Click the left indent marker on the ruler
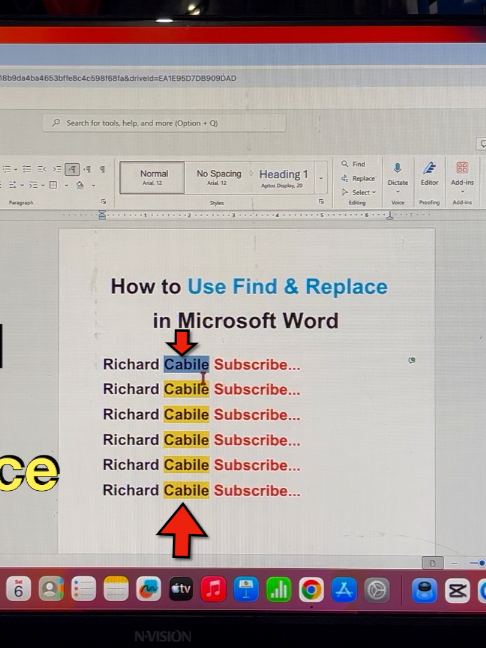The image size is (486, 648). (x=102, y=215)
